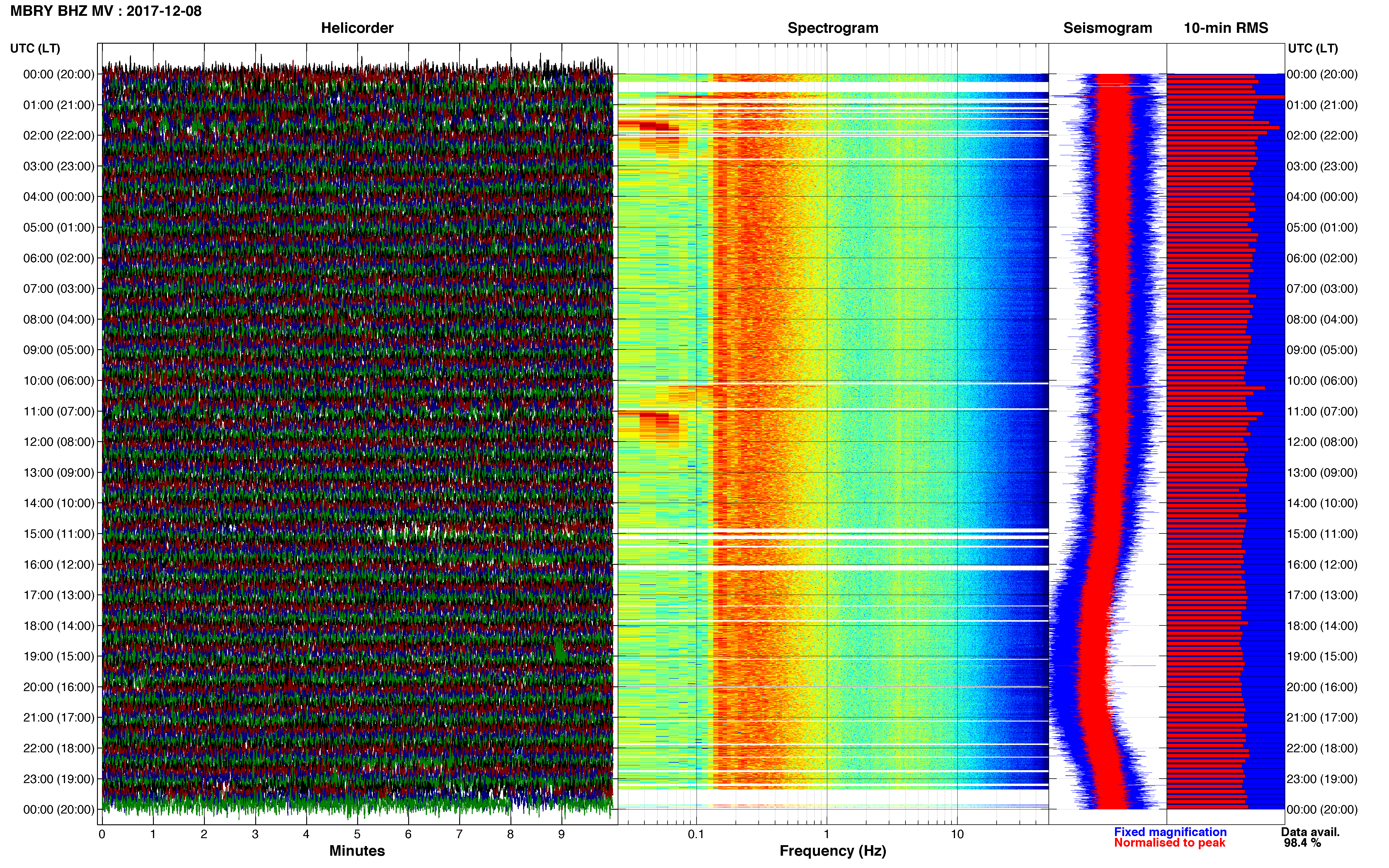
Task: Click the '10' frequency tick label
Action: (957, 834)
